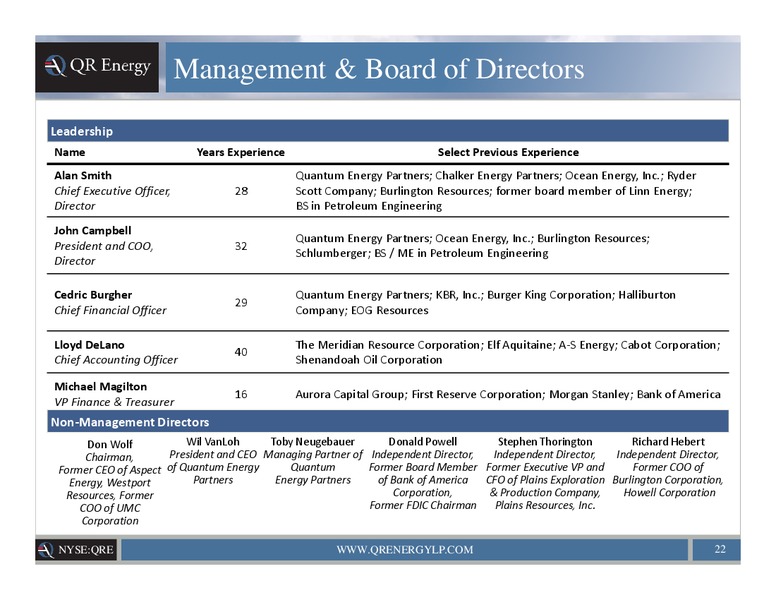Select director name Don Wolf
Image resolution: width=776 pixels, height=600 pixels.
pos(110,444)
